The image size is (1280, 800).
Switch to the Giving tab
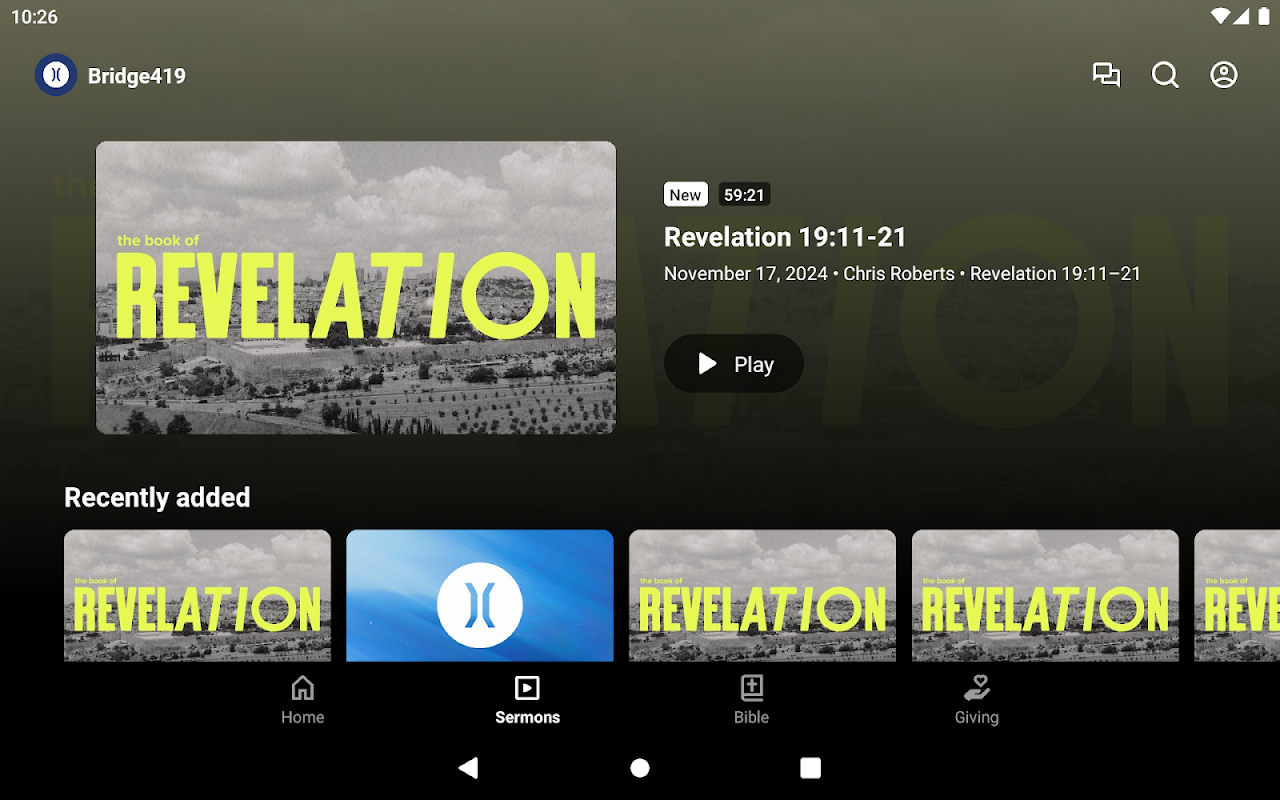click(976, 700)
